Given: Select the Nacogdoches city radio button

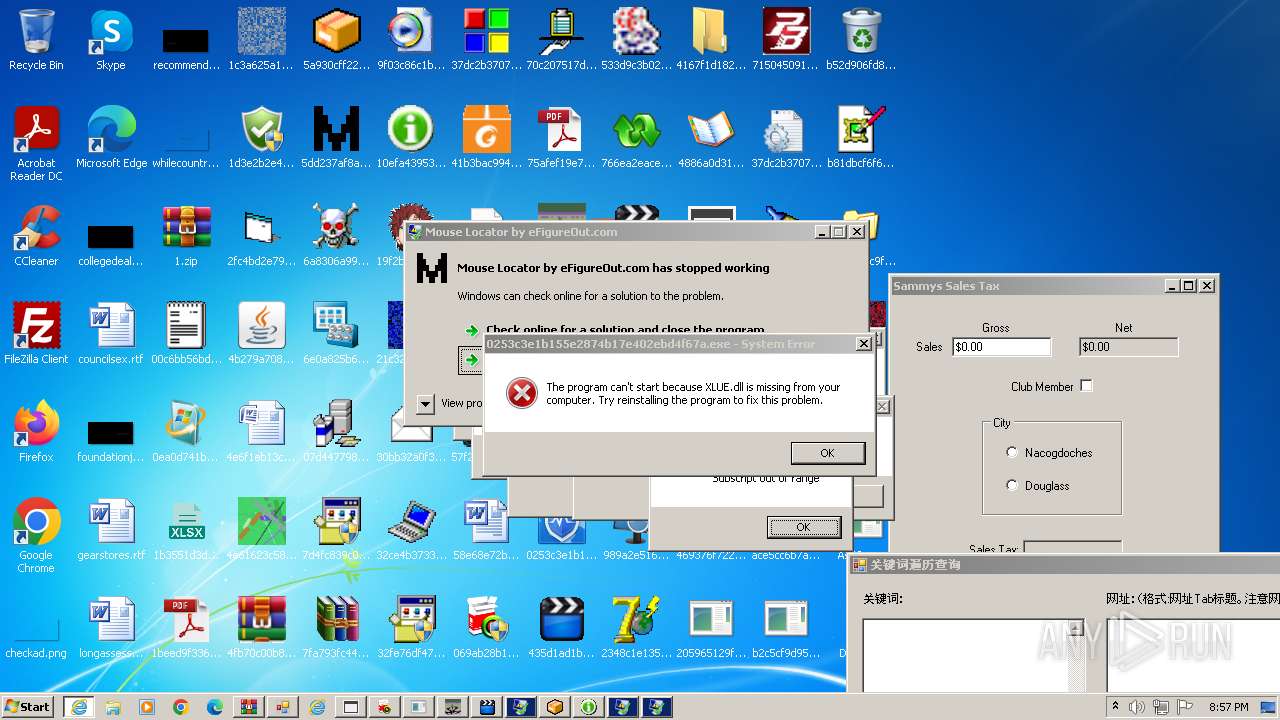Looking at the screenshot, I should 1012,453.
